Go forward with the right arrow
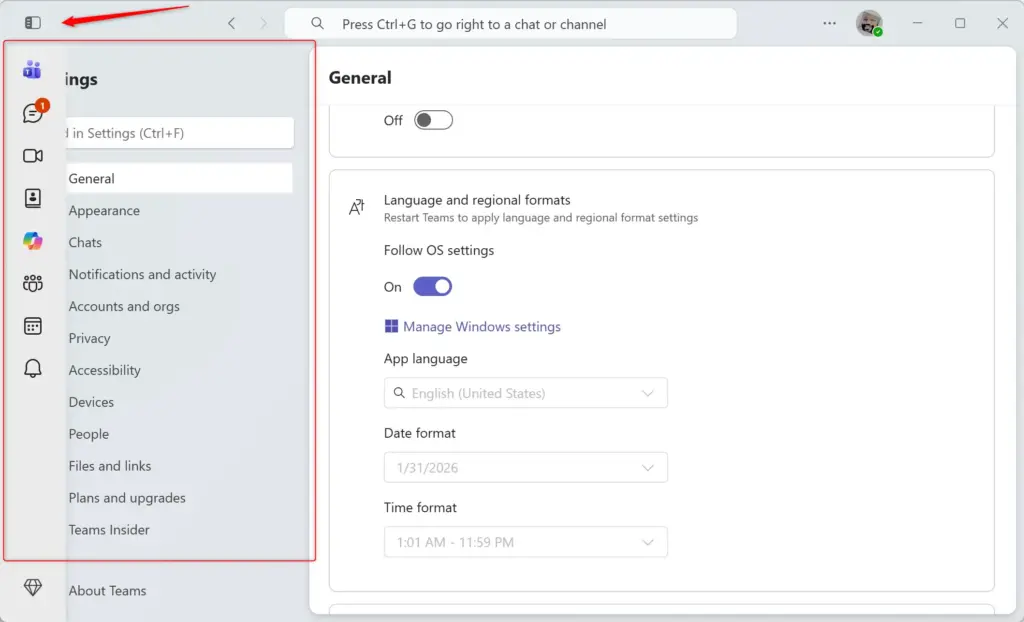Image resolution: width=1024 pixels, height=622 pixels. click(264, 24)
